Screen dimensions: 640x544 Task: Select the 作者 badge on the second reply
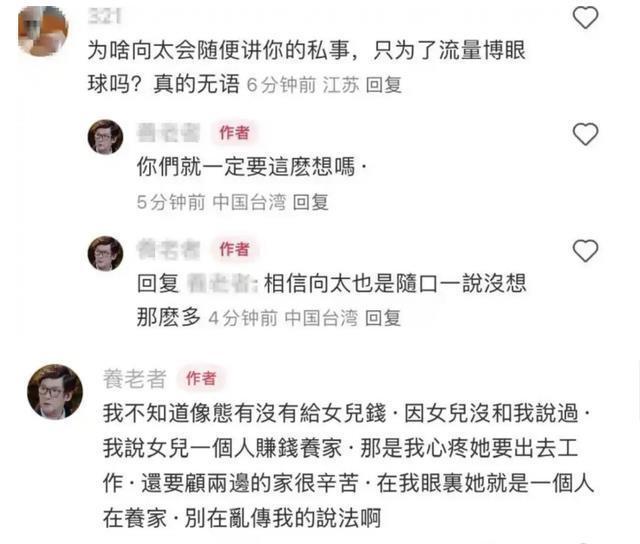pos(234,249)
